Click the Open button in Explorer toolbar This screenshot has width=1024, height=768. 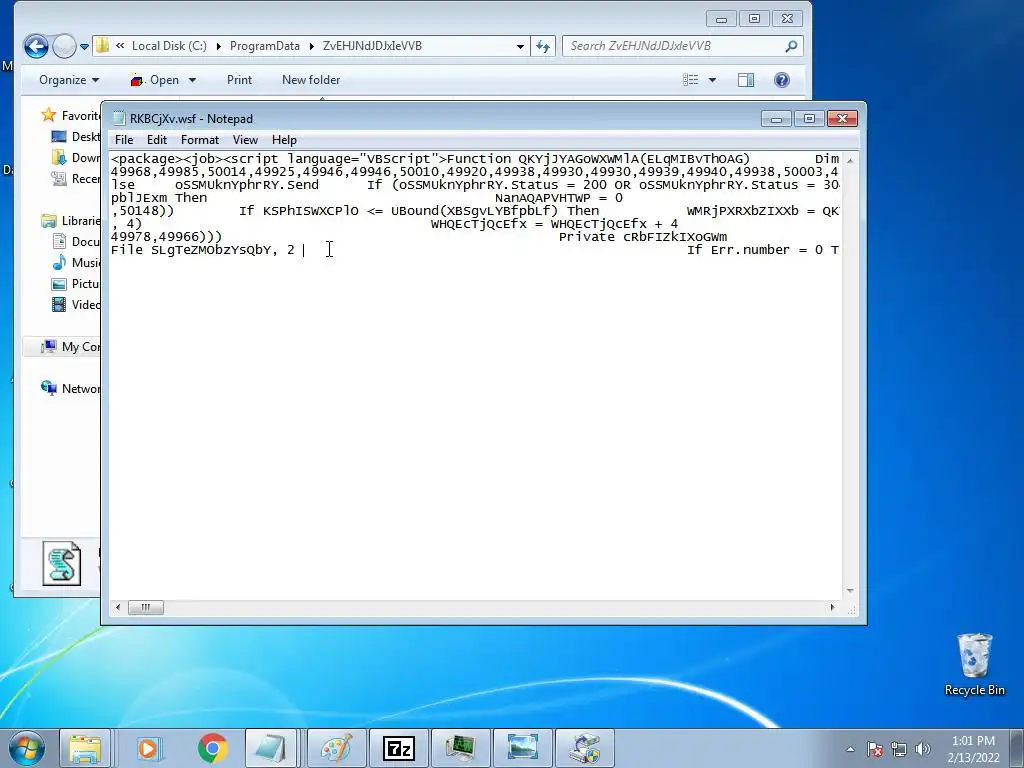(155, 80)
